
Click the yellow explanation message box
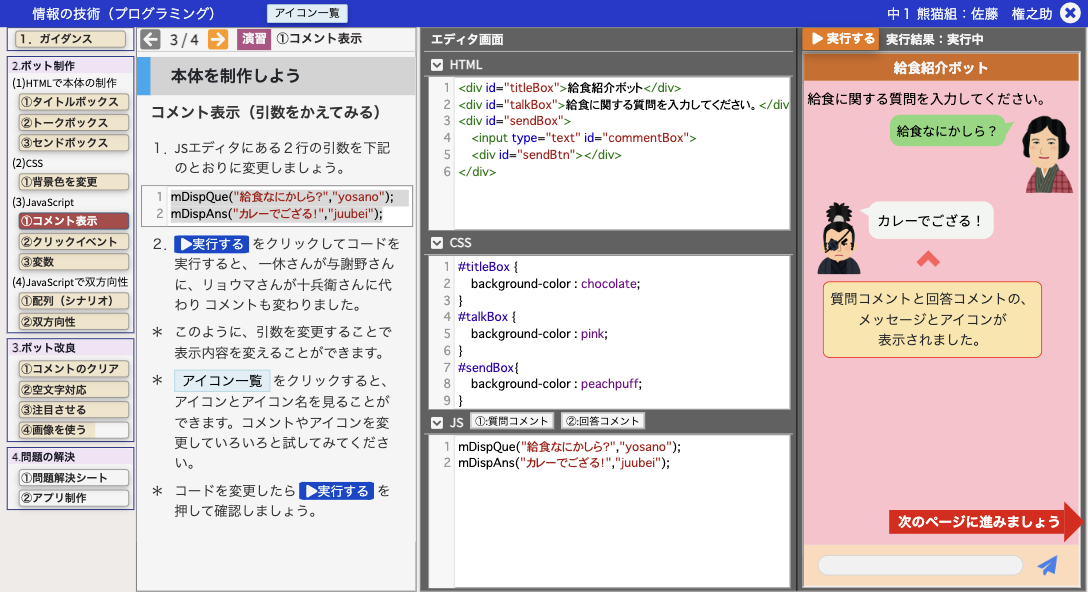pyautogui.click(x=932, y=319)
